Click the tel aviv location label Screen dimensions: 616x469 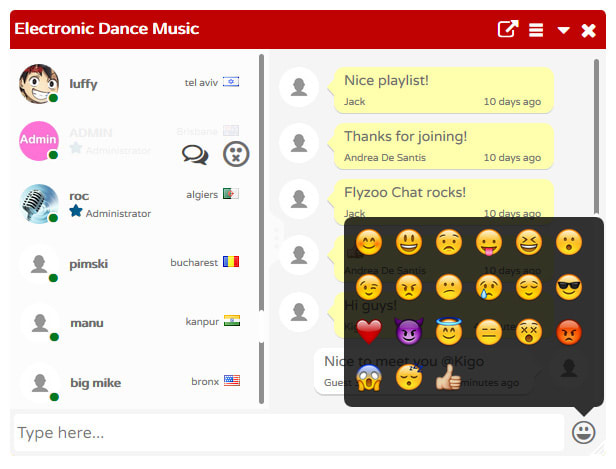point(201,82)
